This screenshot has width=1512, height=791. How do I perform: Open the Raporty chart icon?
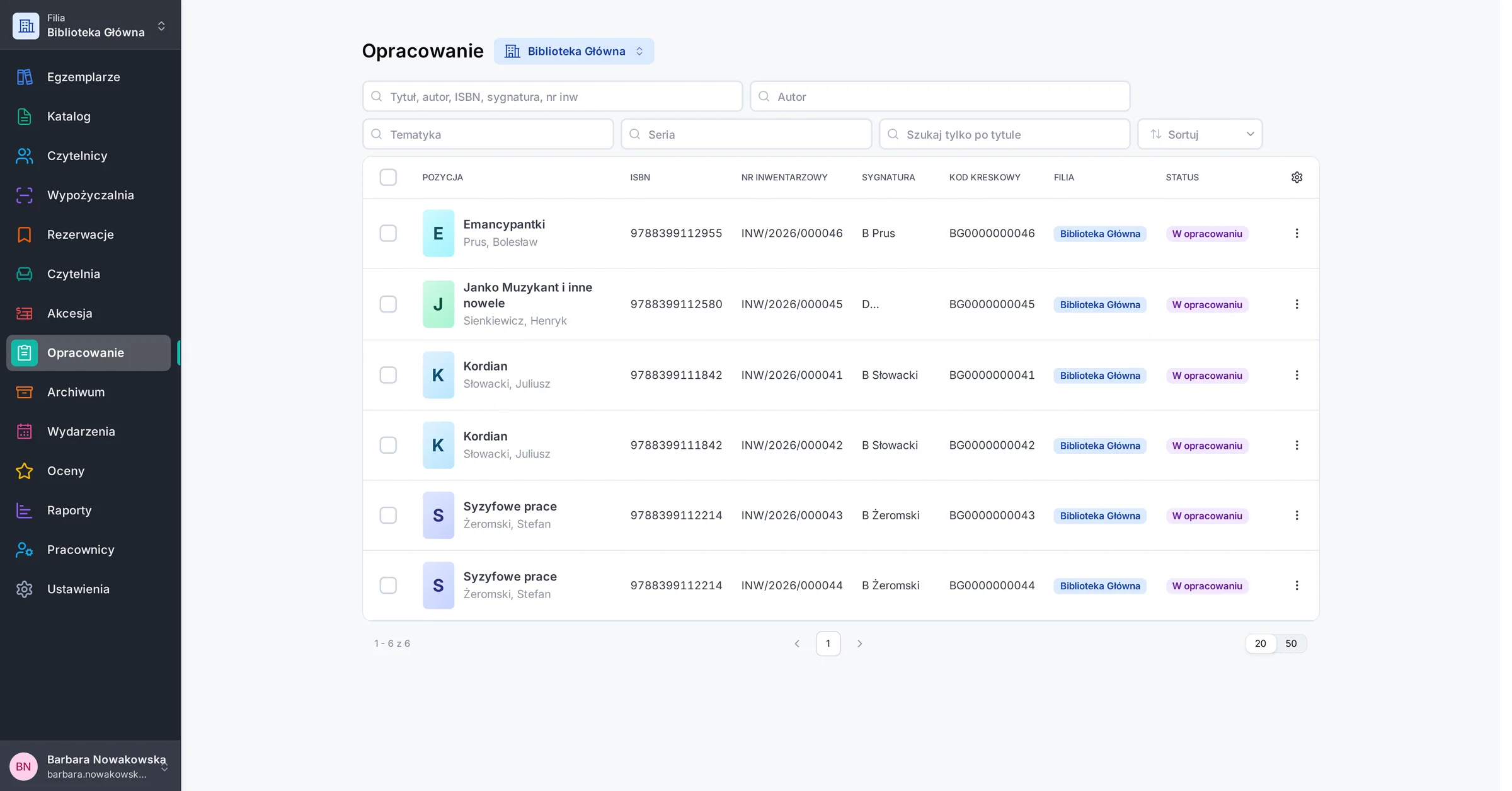tap(25, 511)
